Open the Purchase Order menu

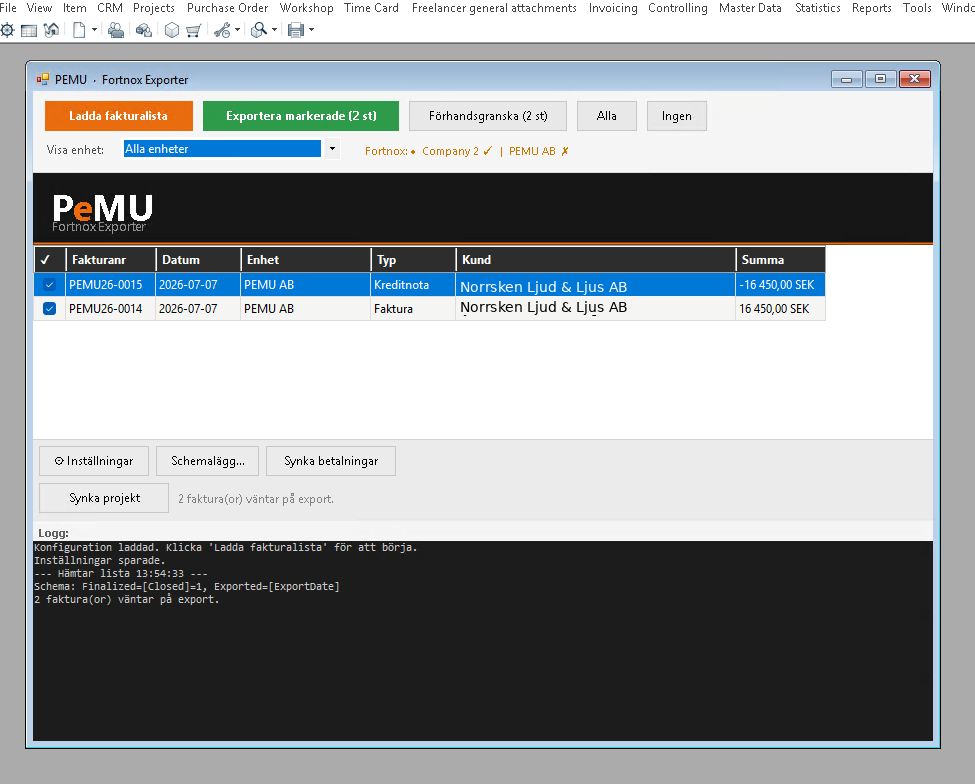tap(228, 8)
